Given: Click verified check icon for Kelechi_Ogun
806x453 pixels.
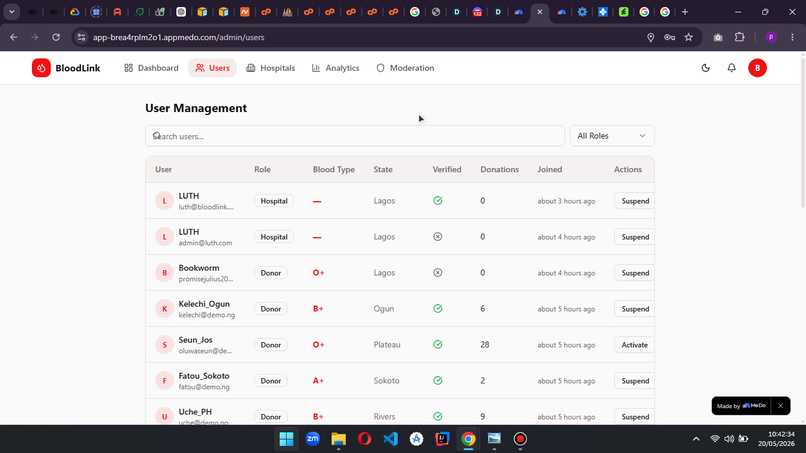Looking at the screenshot, I should point(437,309).
